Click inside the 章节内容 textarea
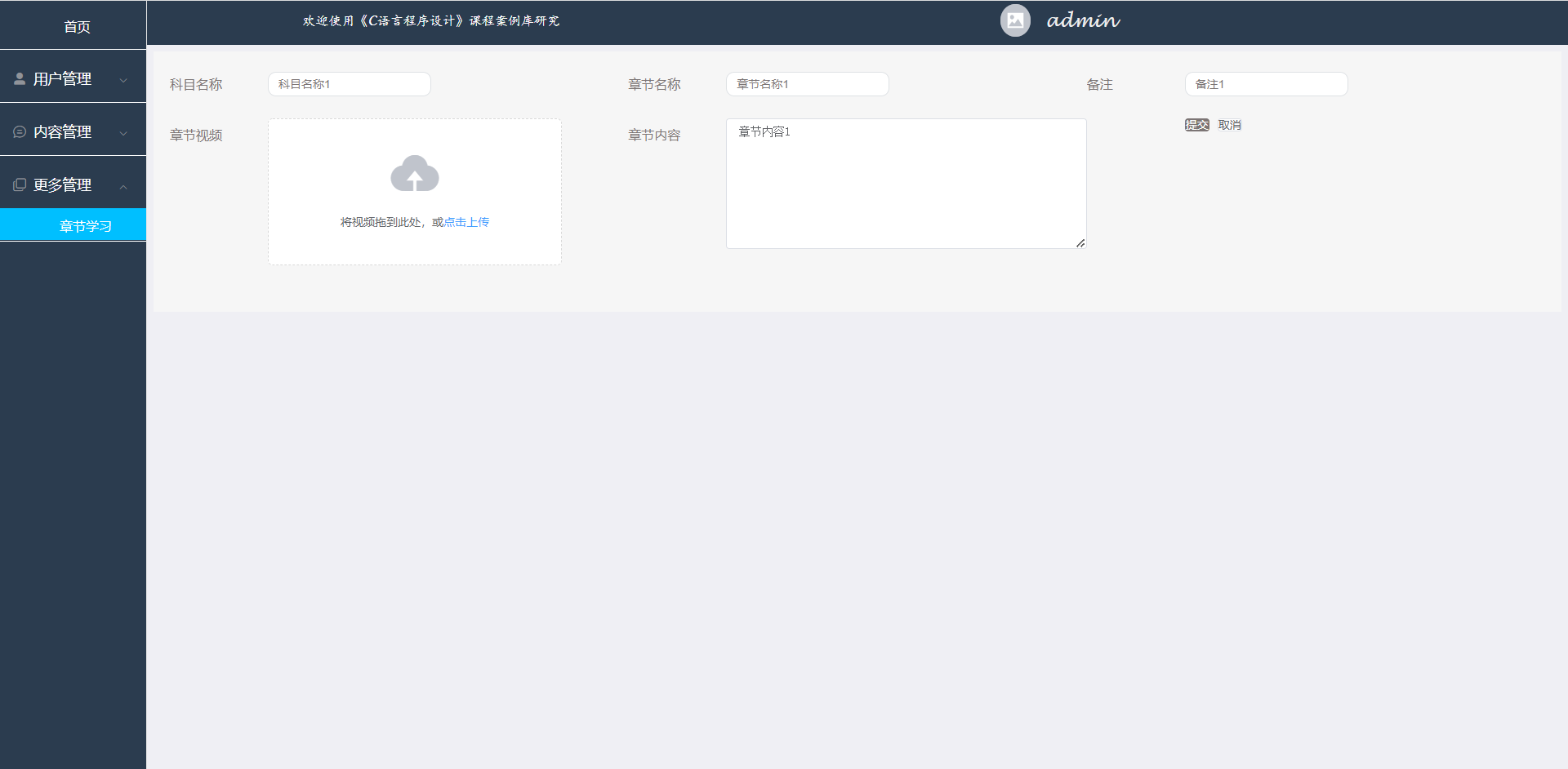The image size is (1568, 769). click(906, 180)
